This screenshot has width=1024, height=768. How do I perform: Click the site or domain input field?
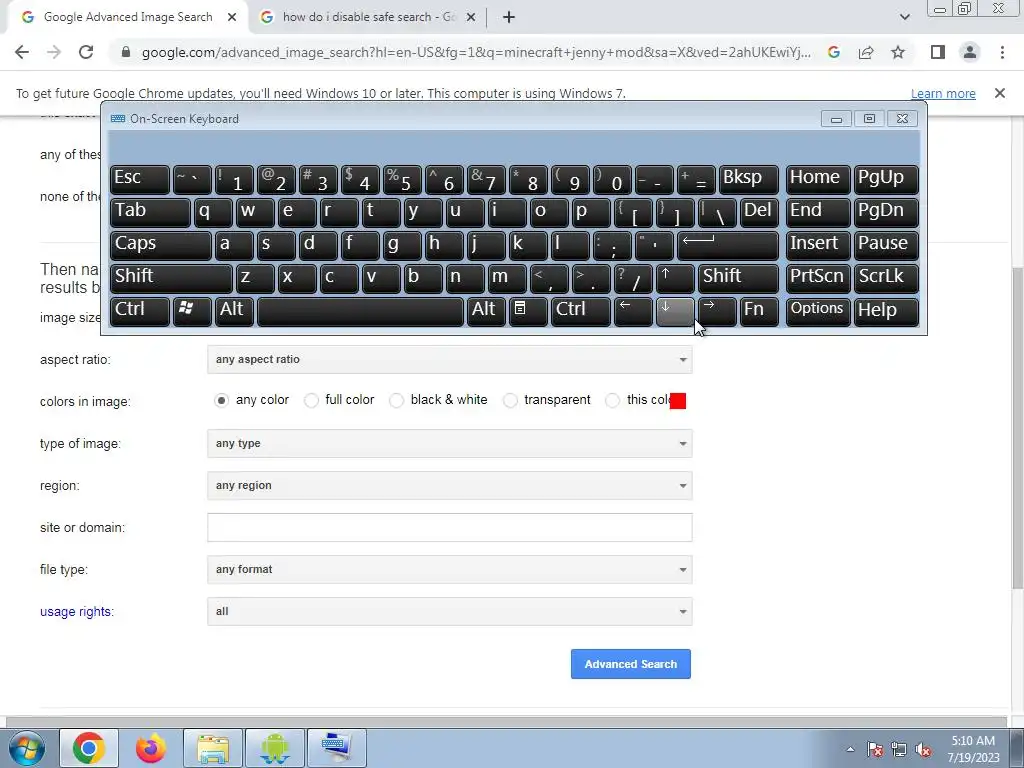(449, 528)
